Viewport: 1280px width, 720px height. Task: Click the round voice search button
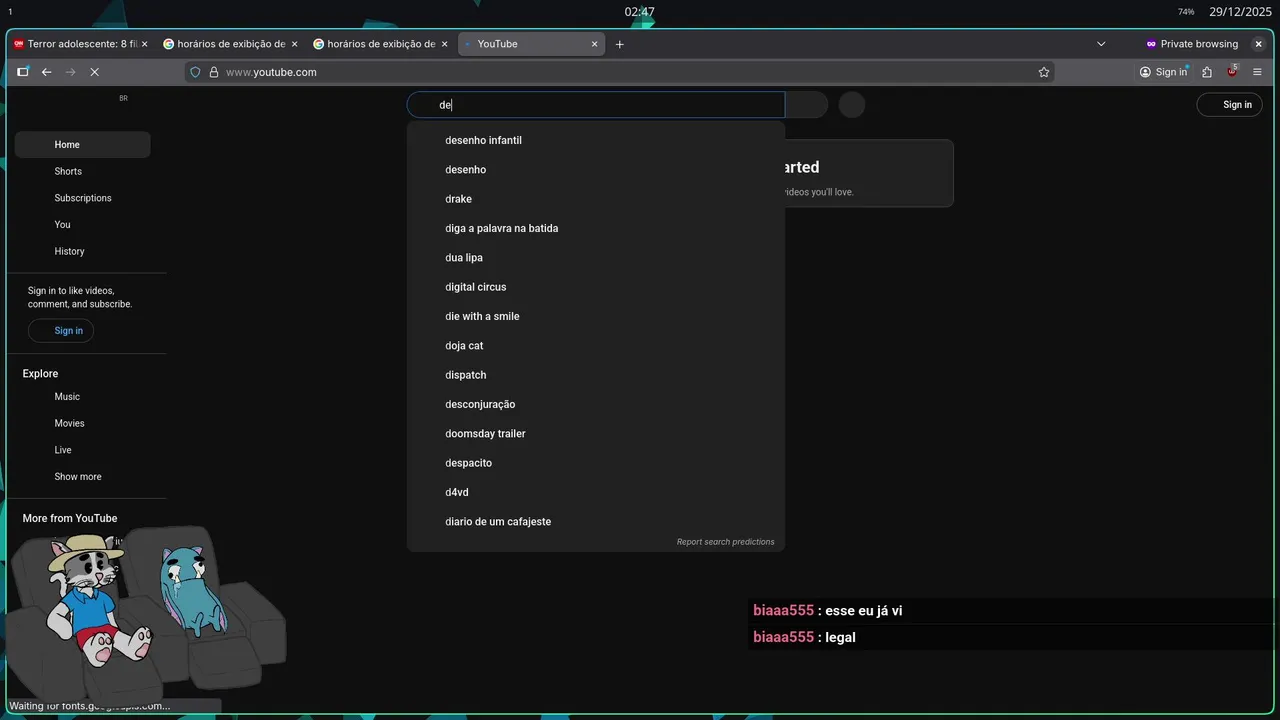(x=852, y=105)
